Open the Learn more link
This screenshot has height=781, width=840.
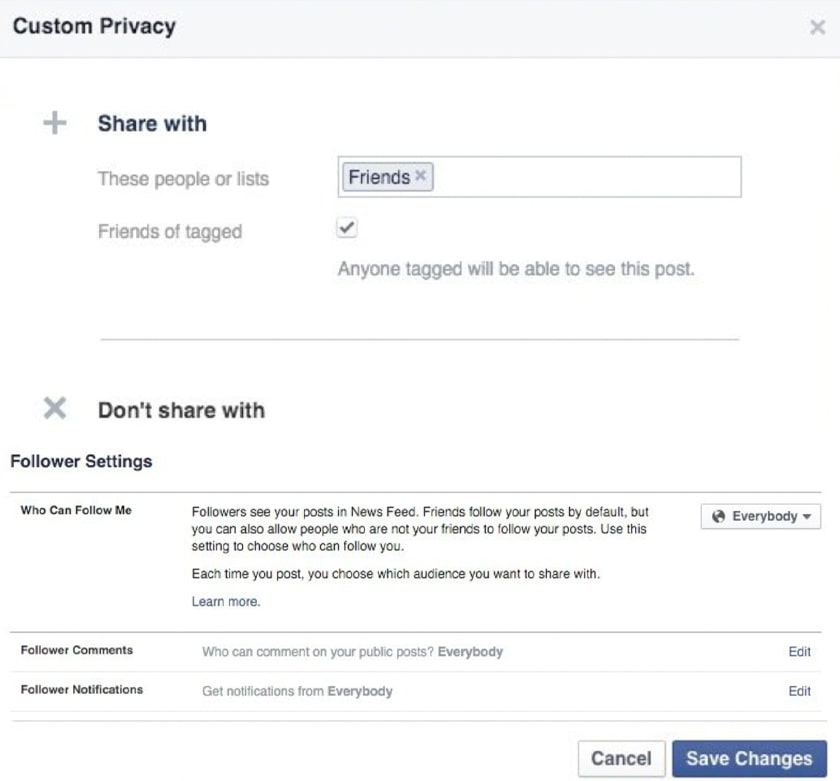pos(225,602)
